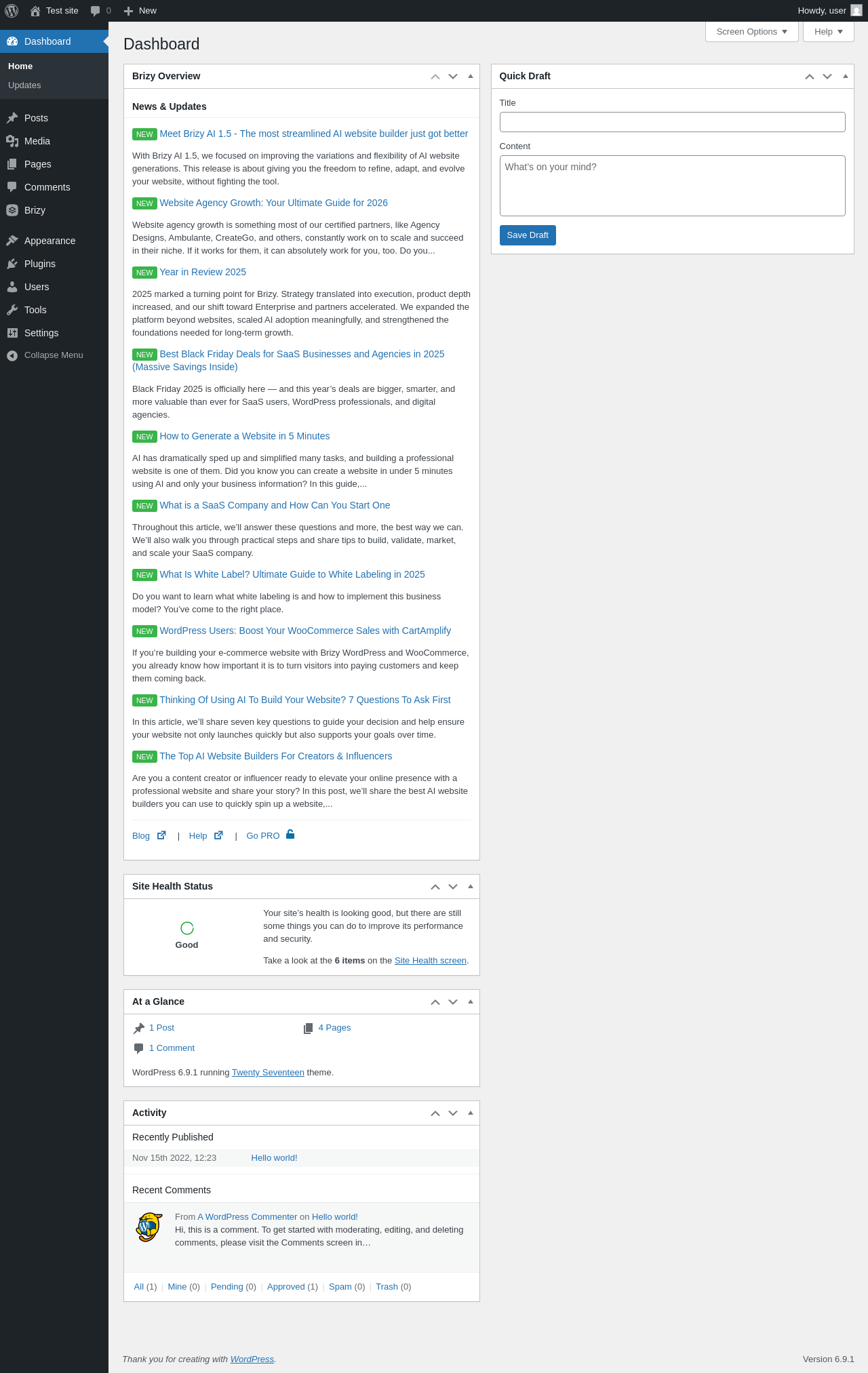Viewport: 868px width, 1373px height.
Task: Click the Dashboard gauge icon in sidebar
Action: [12, 41]
